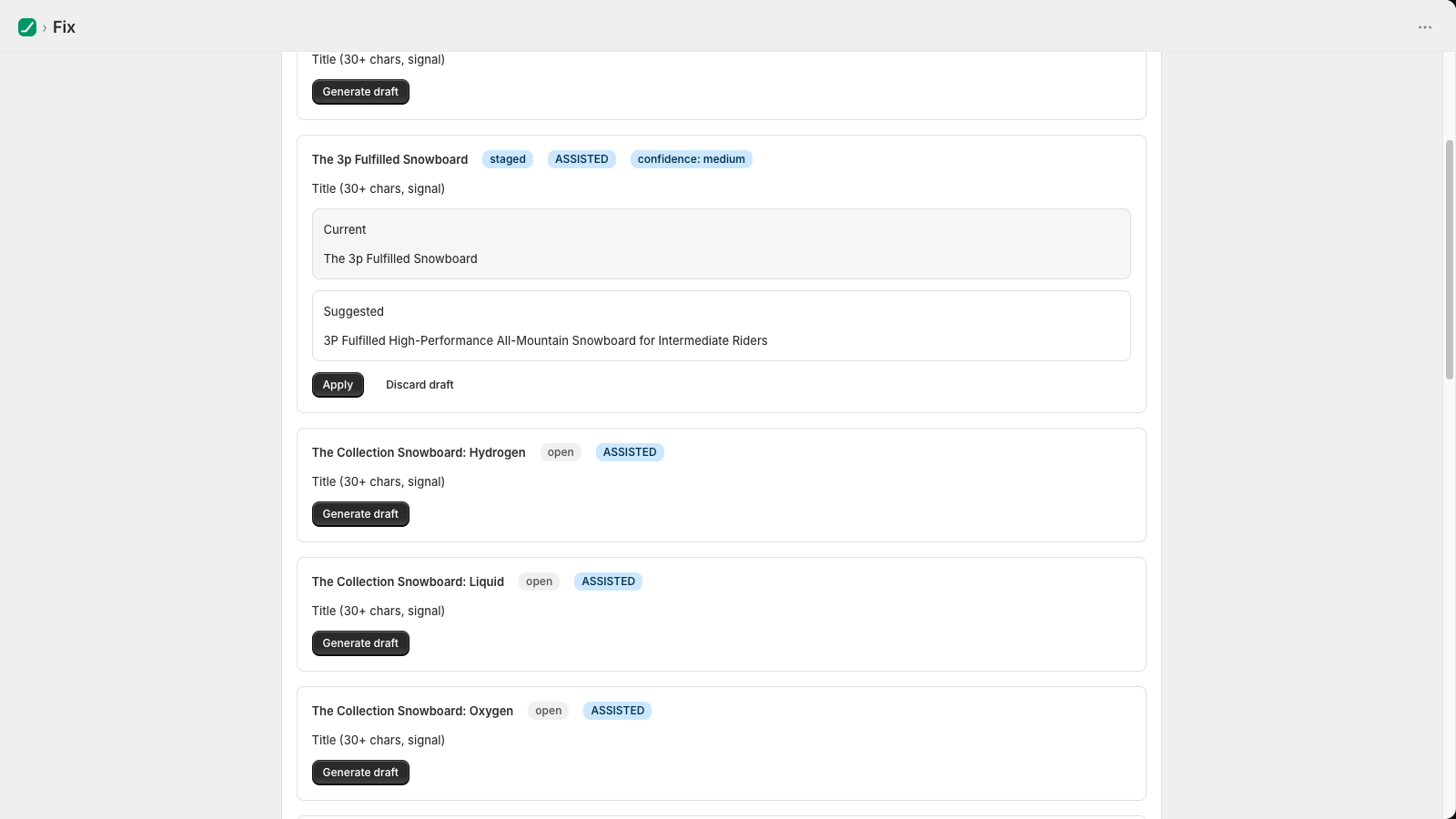The height and width of the screenshot is (819, 1456).
Task: Click the page vertical scrollbar thumb
Action: point(1450,259)
